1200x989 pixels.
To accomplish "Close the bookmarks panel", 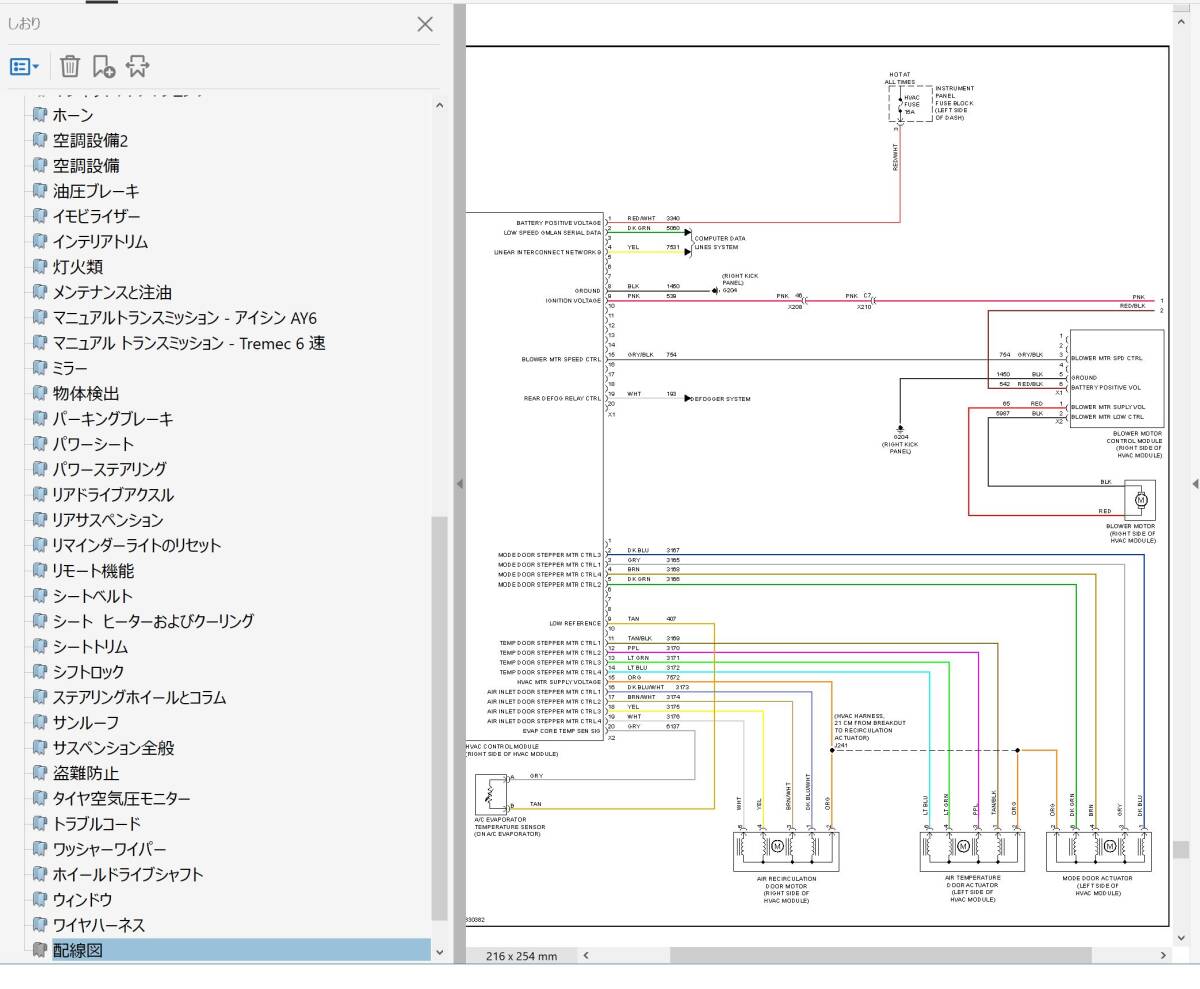I will [425, 24].
